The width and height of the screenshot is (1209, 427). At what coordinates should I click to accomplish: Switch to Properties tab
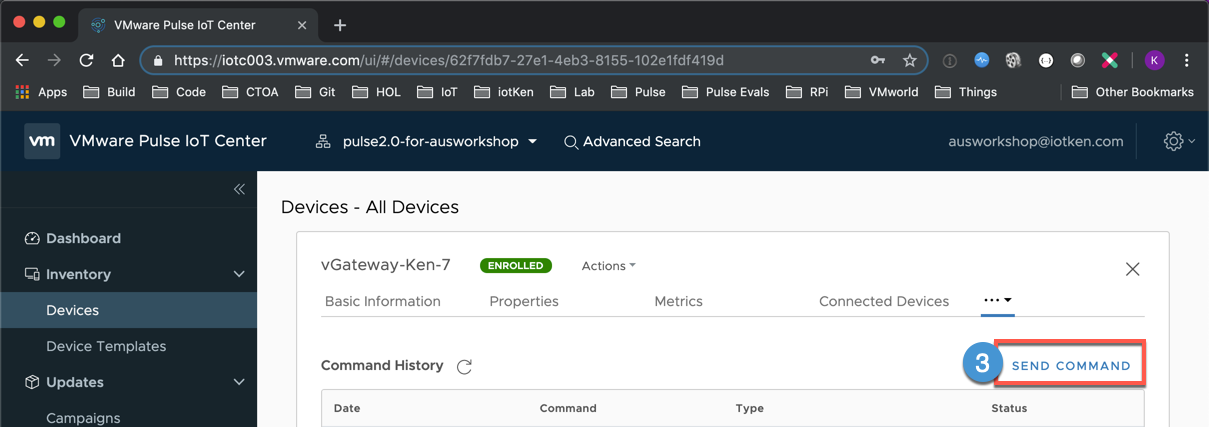[x=524, y=301]
